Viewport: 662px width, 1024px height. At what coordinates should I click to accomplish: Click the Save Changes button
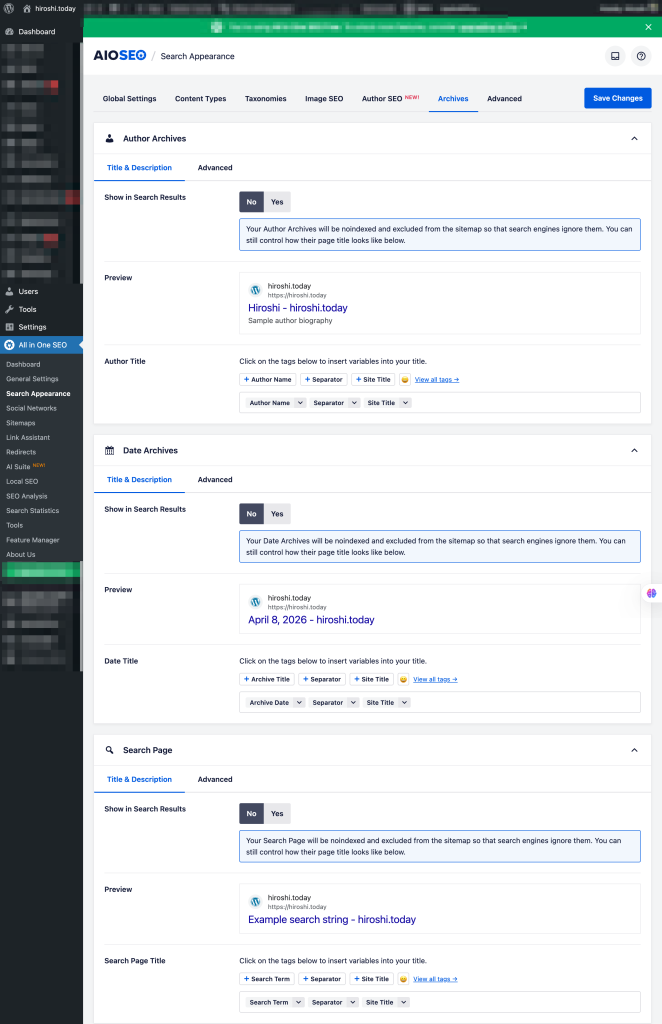click(617, 98)
